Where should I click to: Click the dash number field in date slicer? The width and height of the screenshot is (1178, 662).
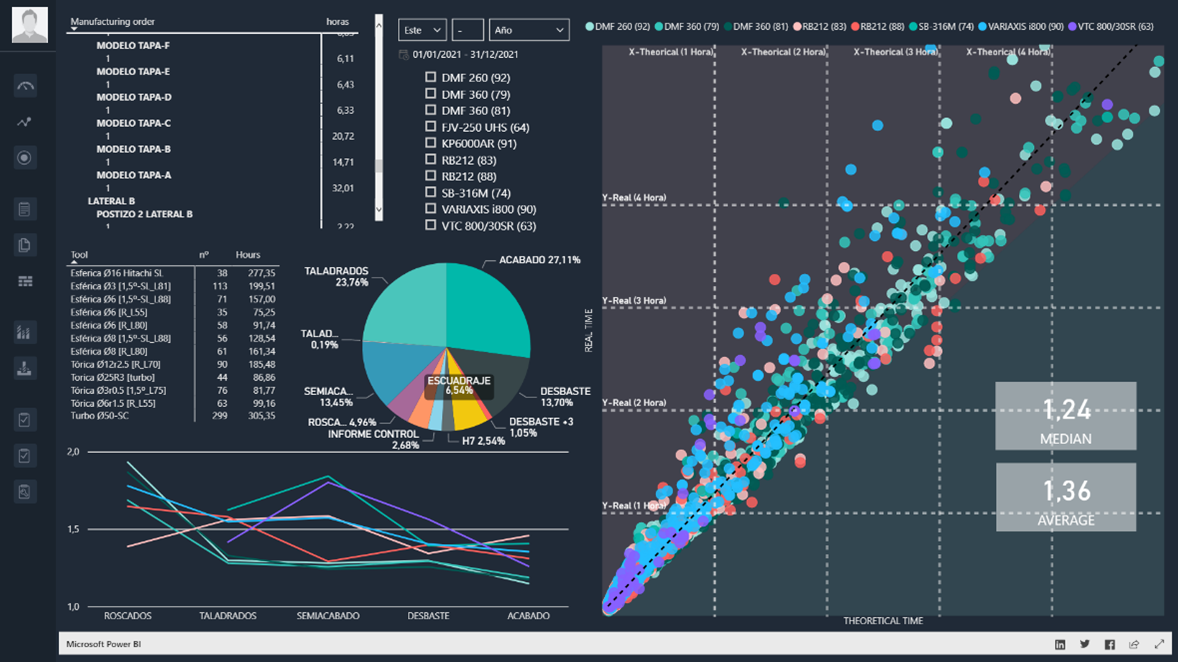tap(467, 30)
